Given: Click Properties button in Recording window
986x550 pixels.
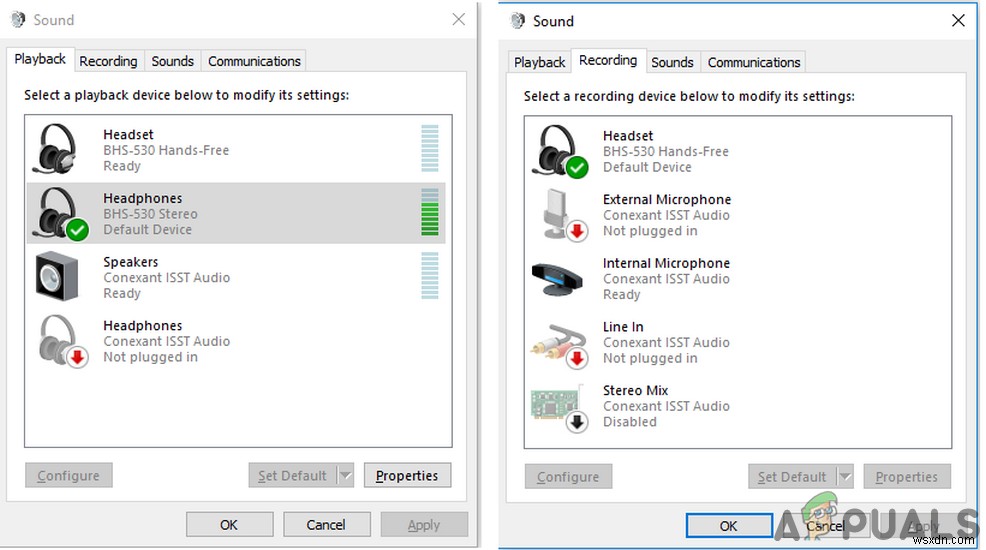Looking at the screenshot, I should click(x=907, y=477).
